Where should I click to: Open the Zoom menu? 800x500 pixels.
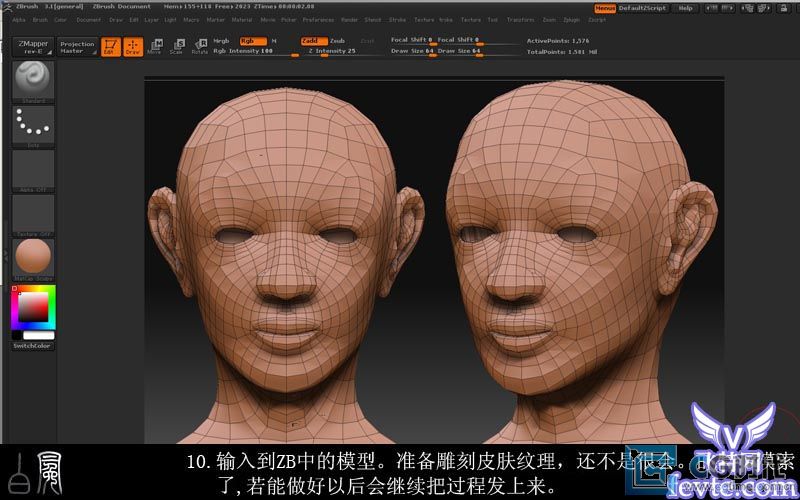(x=549, y=20)
